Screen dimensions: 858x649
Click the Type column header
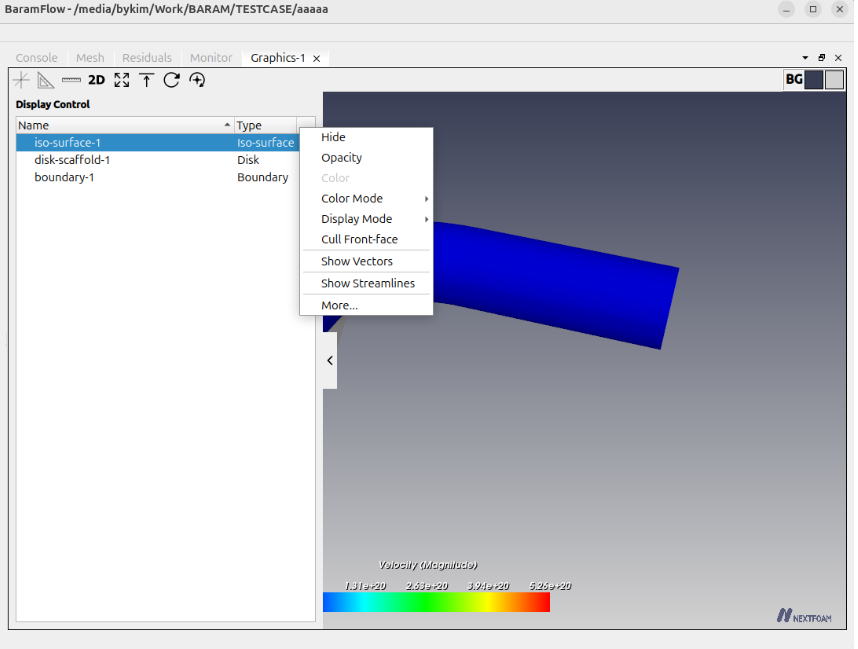(265, 125)
